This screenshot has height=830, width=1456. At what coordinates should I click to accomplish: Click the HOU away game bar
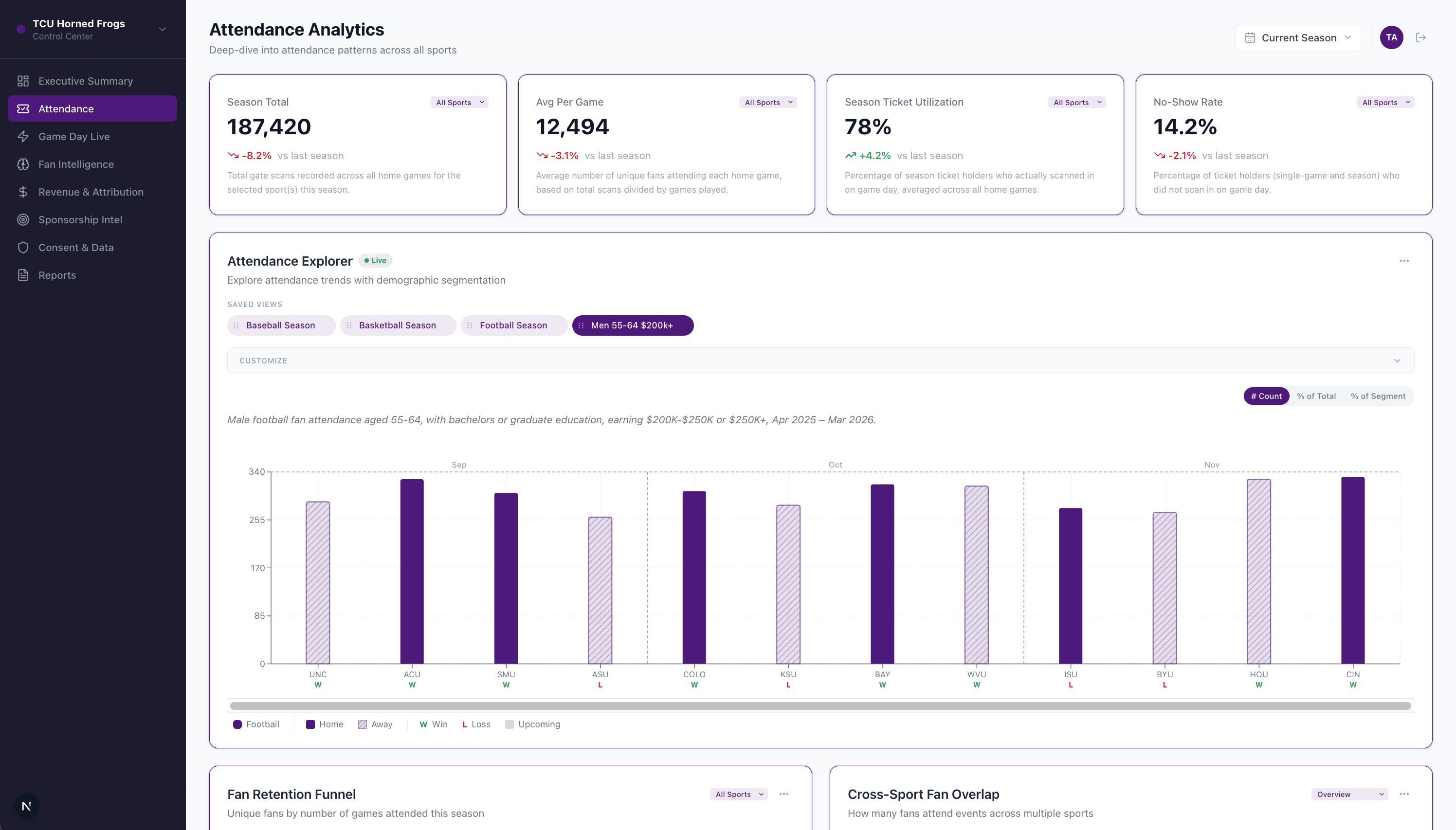(x=1258, y=571)
